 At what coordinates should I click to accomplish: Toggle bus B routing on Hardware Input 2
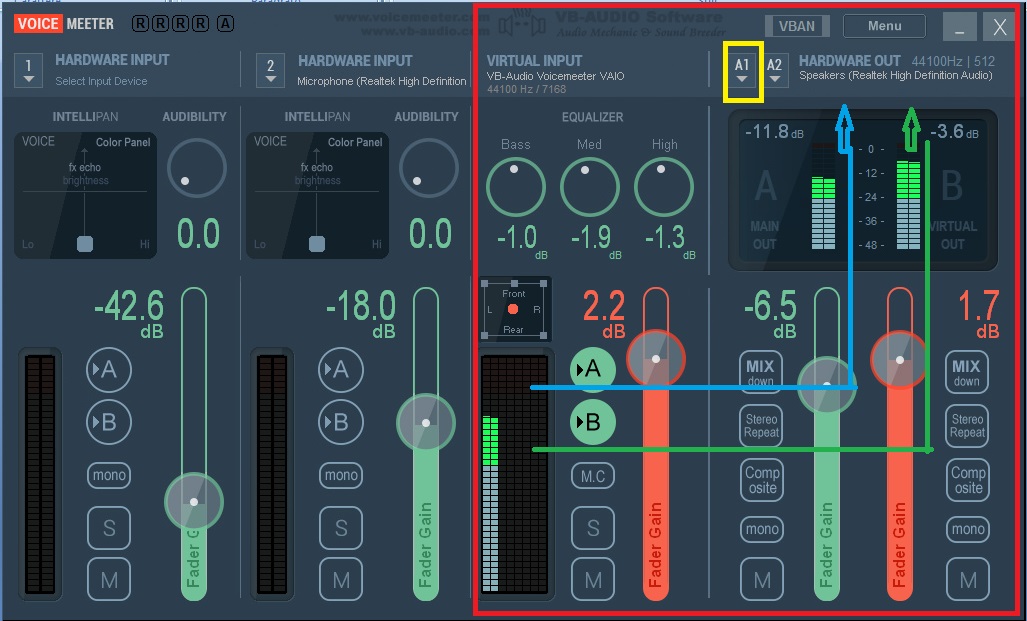(x=341, y=422)
